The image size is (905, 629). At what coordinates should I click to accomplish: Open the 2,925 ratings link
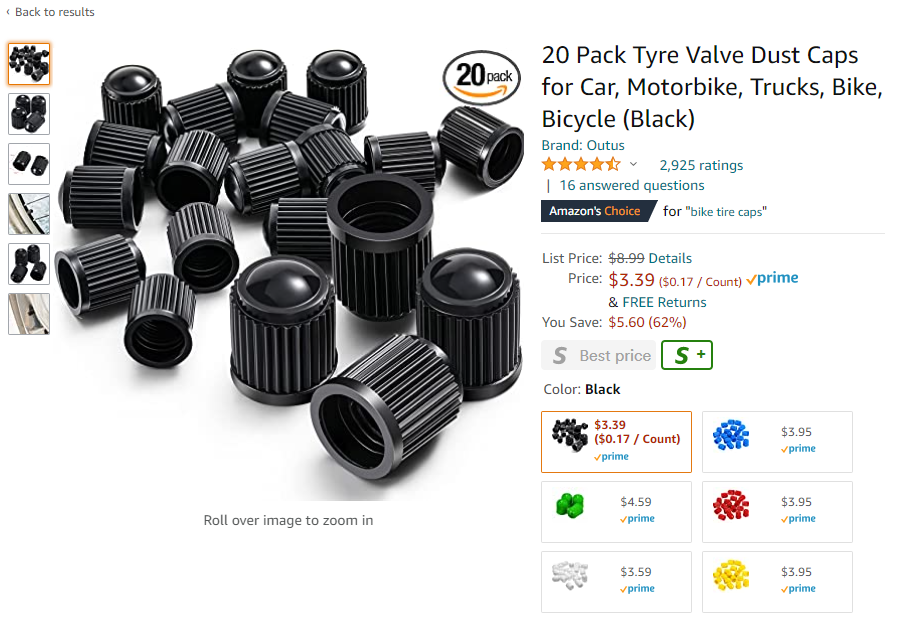[x=701, y=165]
